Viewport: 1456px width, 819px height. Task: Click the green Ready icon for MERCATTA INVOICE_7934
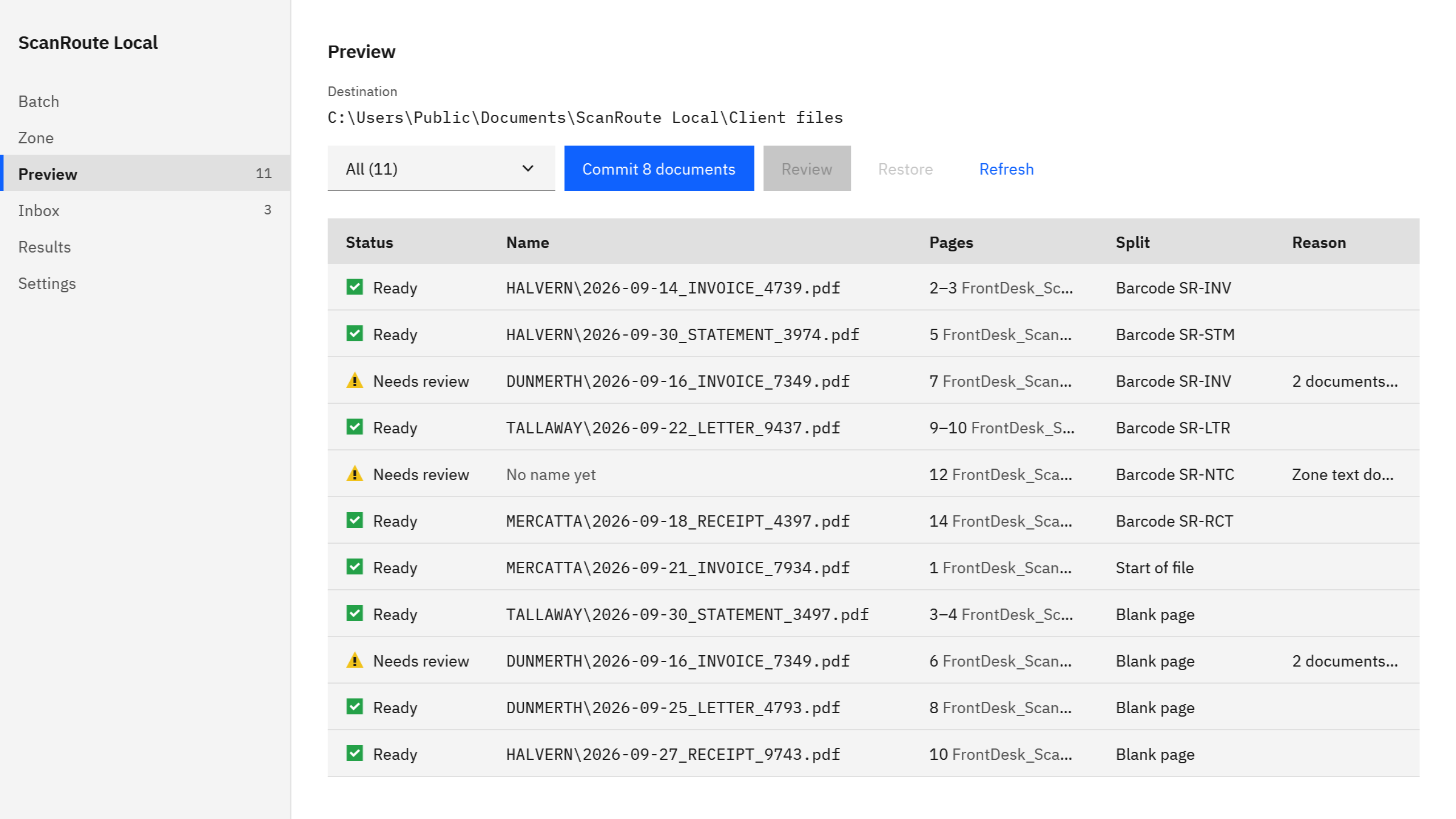[355, 566]
